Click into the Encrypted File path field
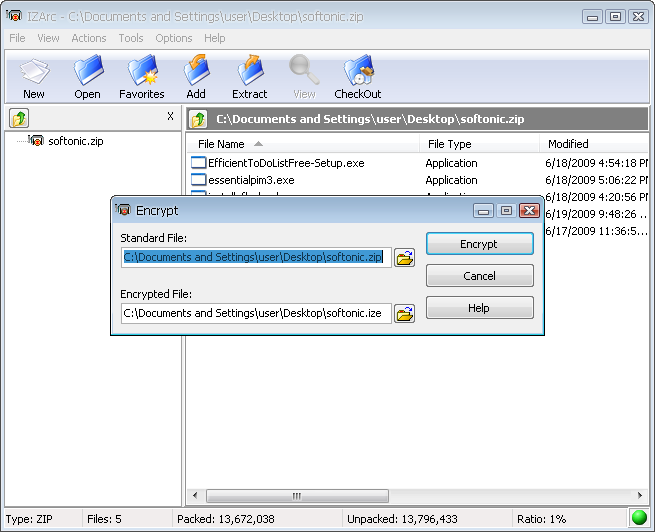This screenshot has width=655, height=532. 256,314
